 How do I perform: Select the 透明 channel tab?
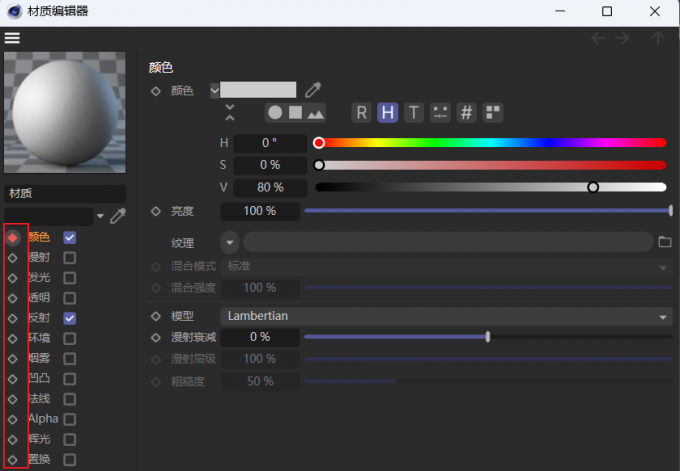point(39,298)
